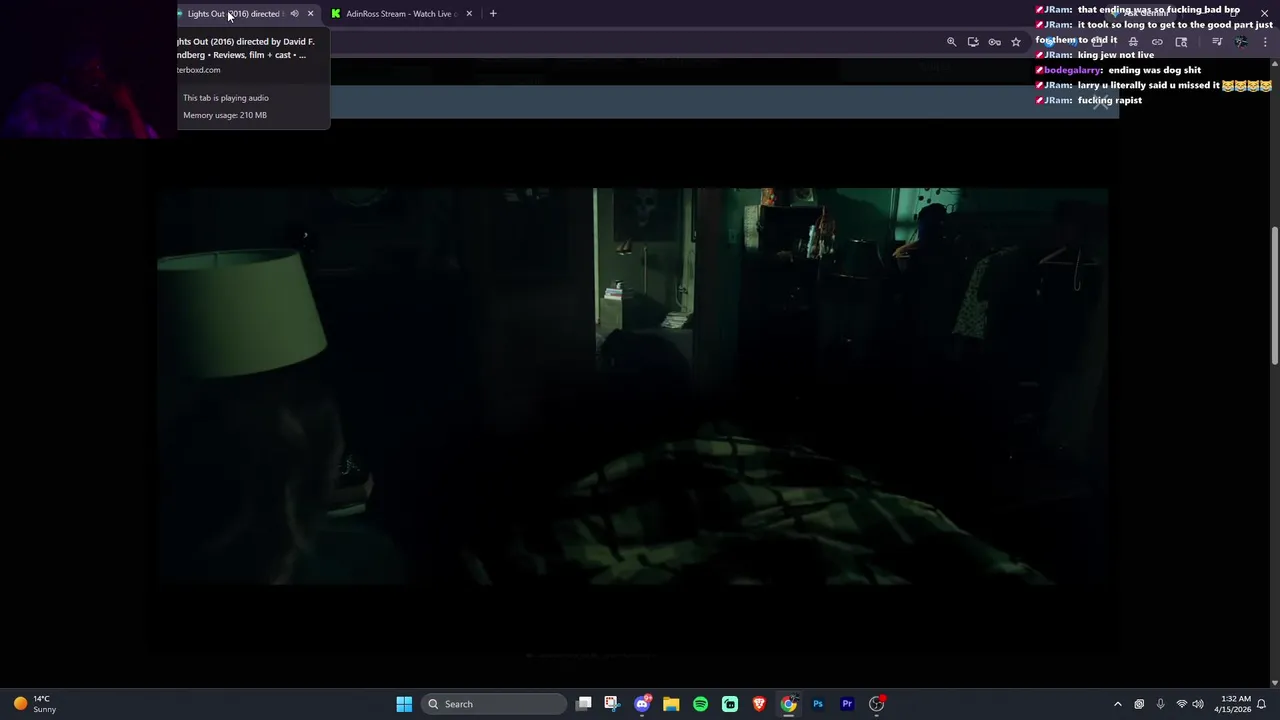The height and width of the screenshot is (720, 1280).
Task: Click the Lights Out video player frame
Action: coord(632,386)
